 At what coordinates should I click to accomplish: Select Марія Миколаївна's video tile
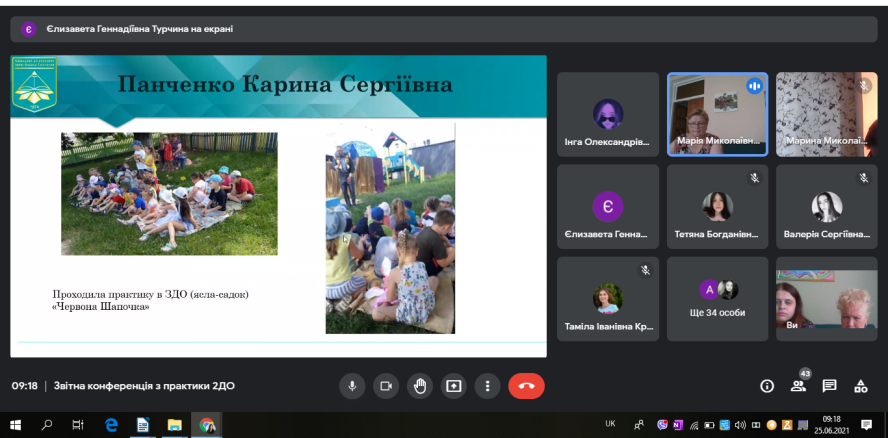(717, 113)
